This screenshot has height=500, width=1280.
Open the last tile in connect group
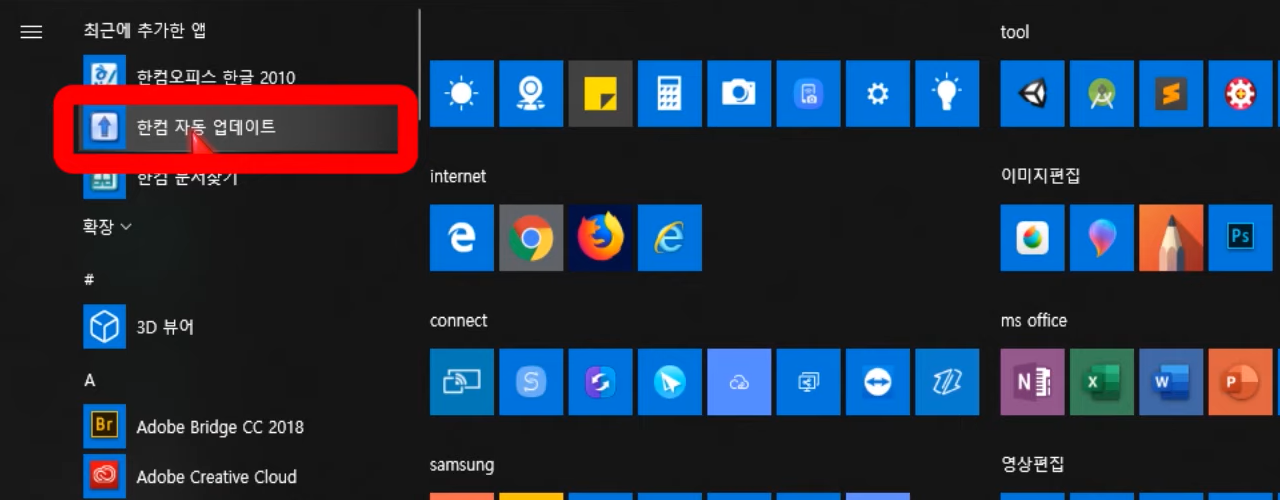(x=946, y=382)
